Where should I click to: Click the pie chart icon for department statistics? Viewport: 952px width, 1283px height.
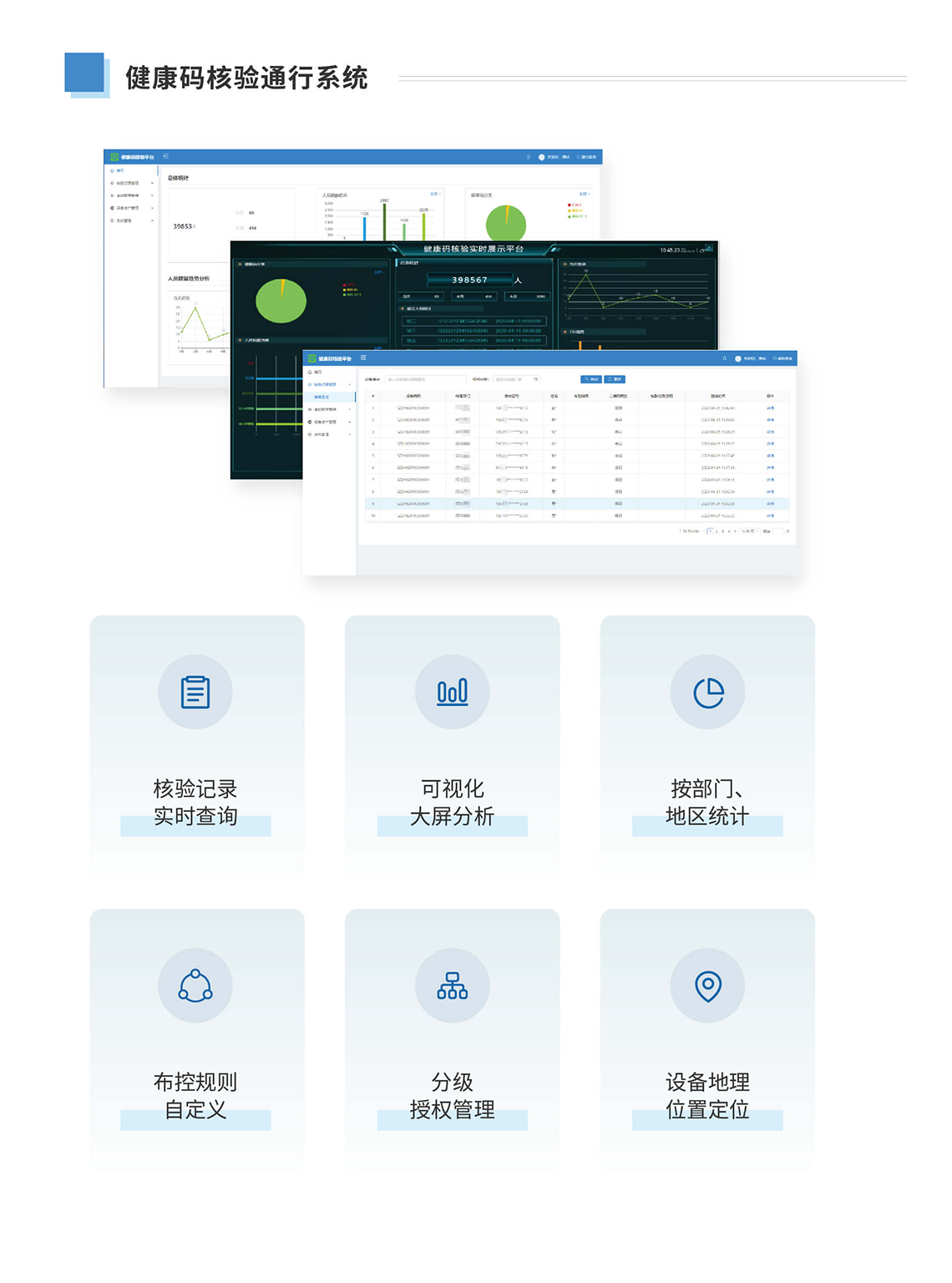[708, 692]
